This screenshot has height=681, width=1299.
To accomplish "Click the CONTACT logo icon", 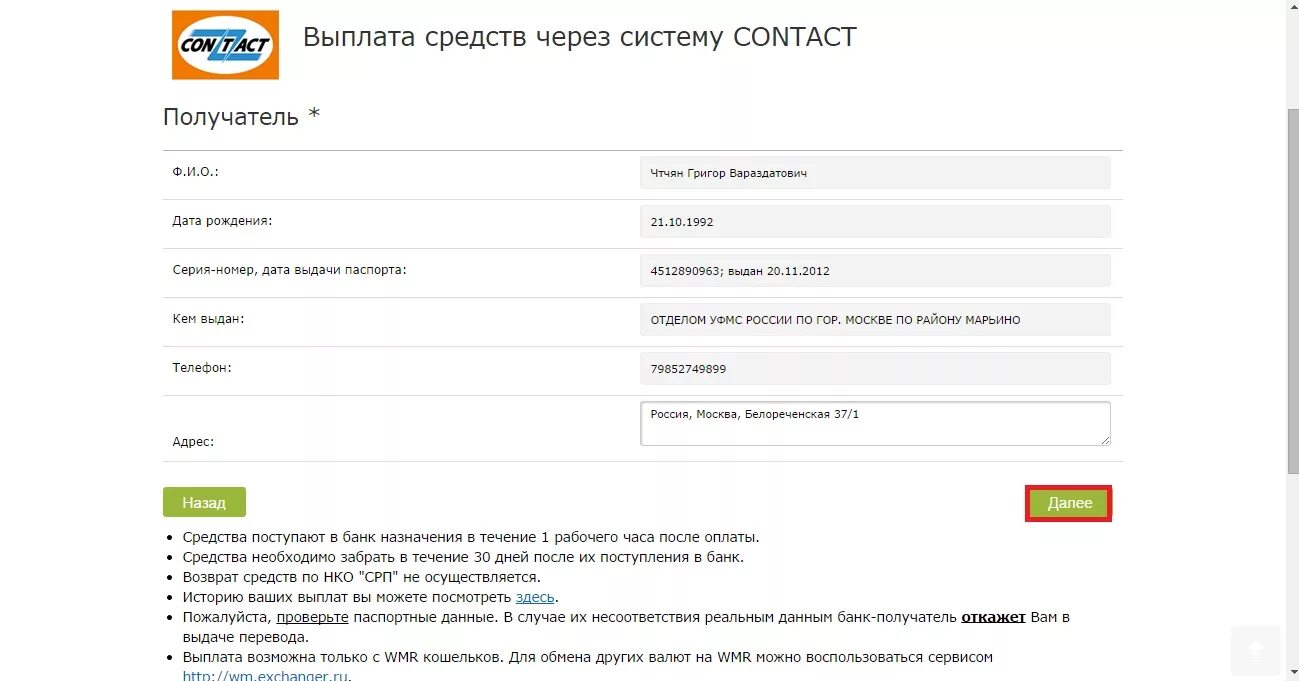I will pyautogui.click(x=225, y=45).
